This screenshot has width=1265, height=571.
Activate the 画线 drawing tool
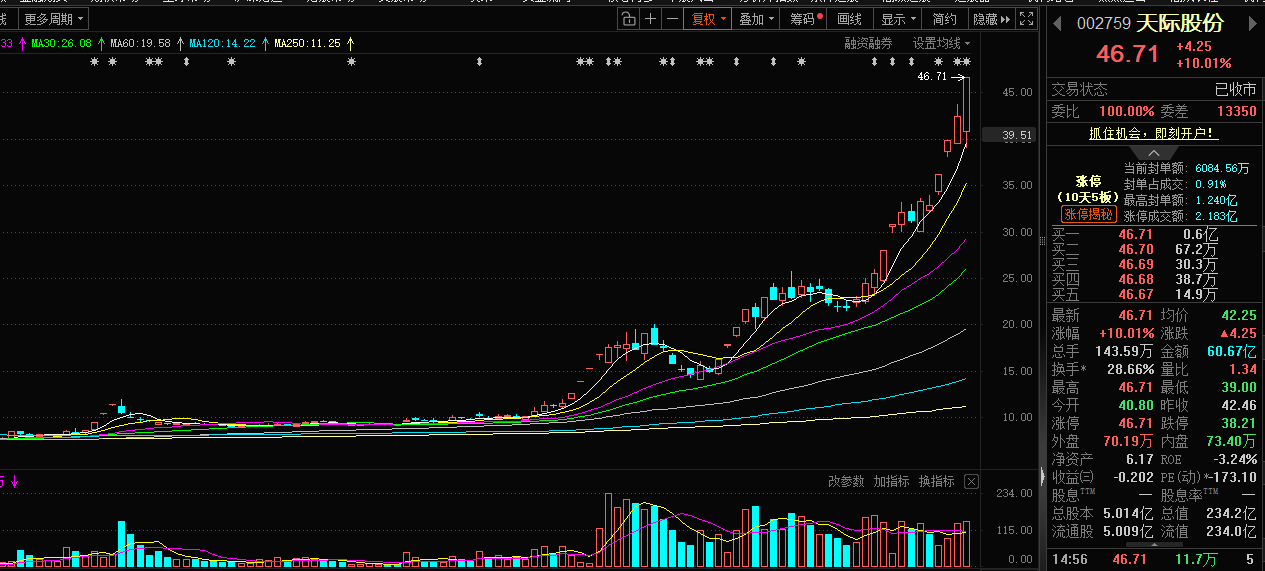pos(849,19)
